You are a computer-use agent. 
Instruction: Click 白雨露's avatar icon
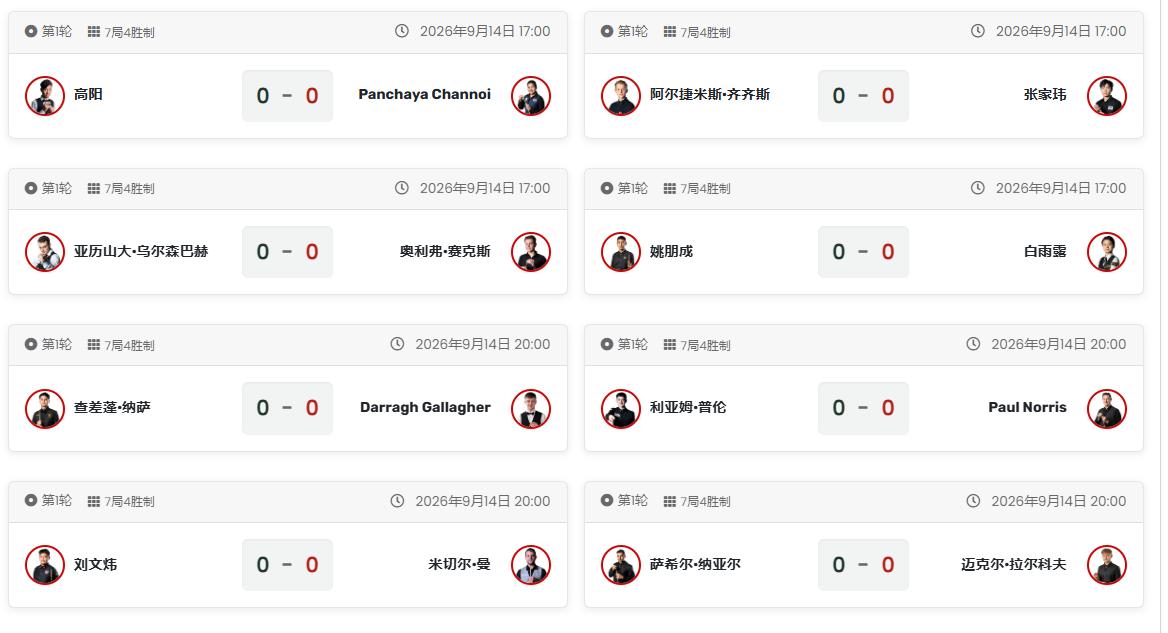click(1107, 252)
